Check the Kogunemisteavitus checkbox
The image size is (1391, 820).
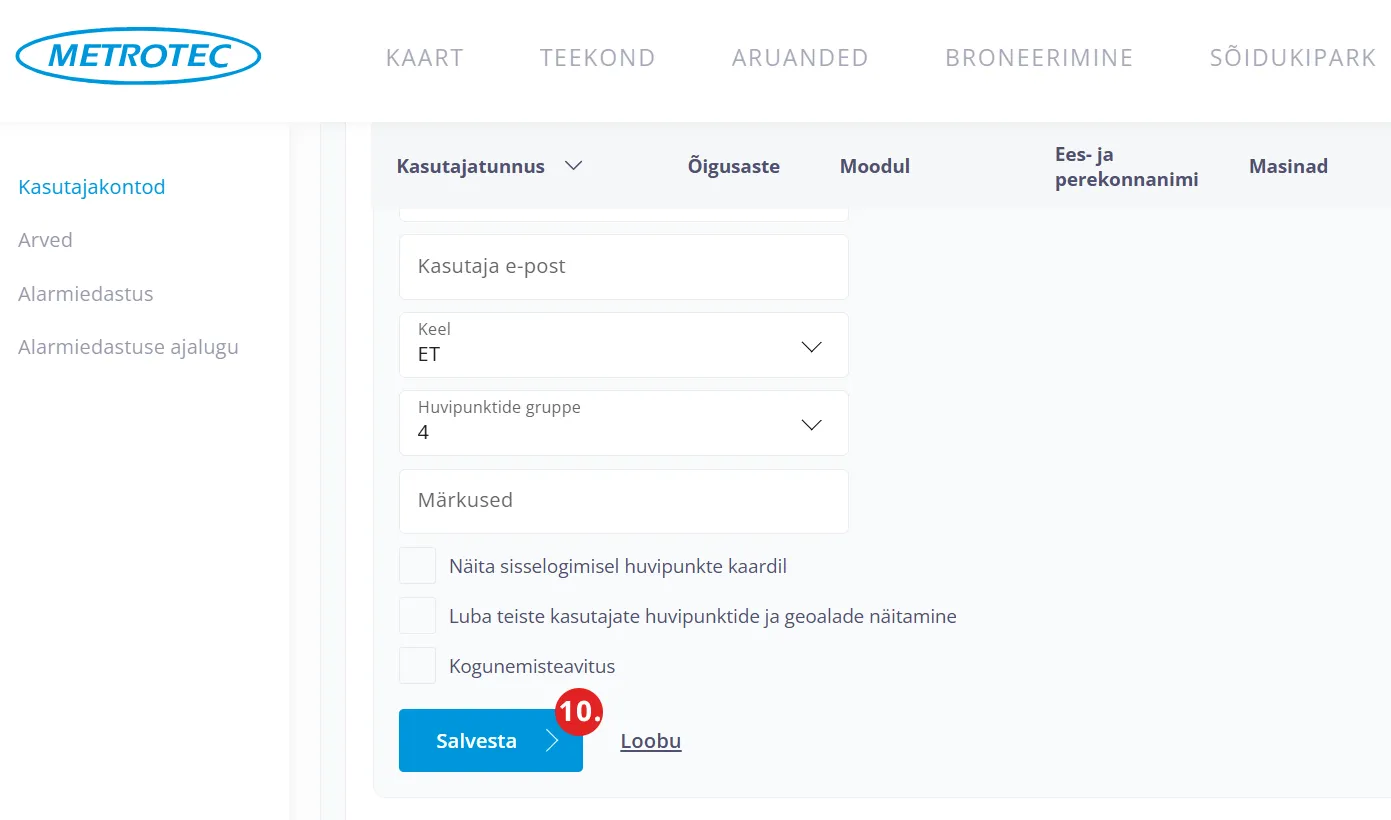(417, 666)
